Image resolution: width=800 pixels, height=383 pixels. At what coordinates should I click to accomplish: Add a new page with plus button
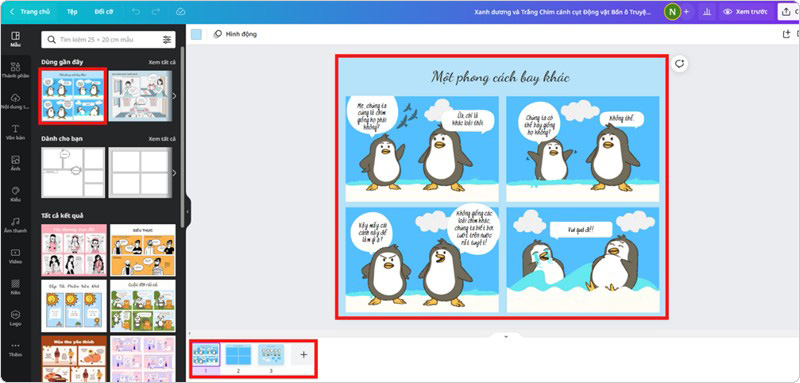304,354
